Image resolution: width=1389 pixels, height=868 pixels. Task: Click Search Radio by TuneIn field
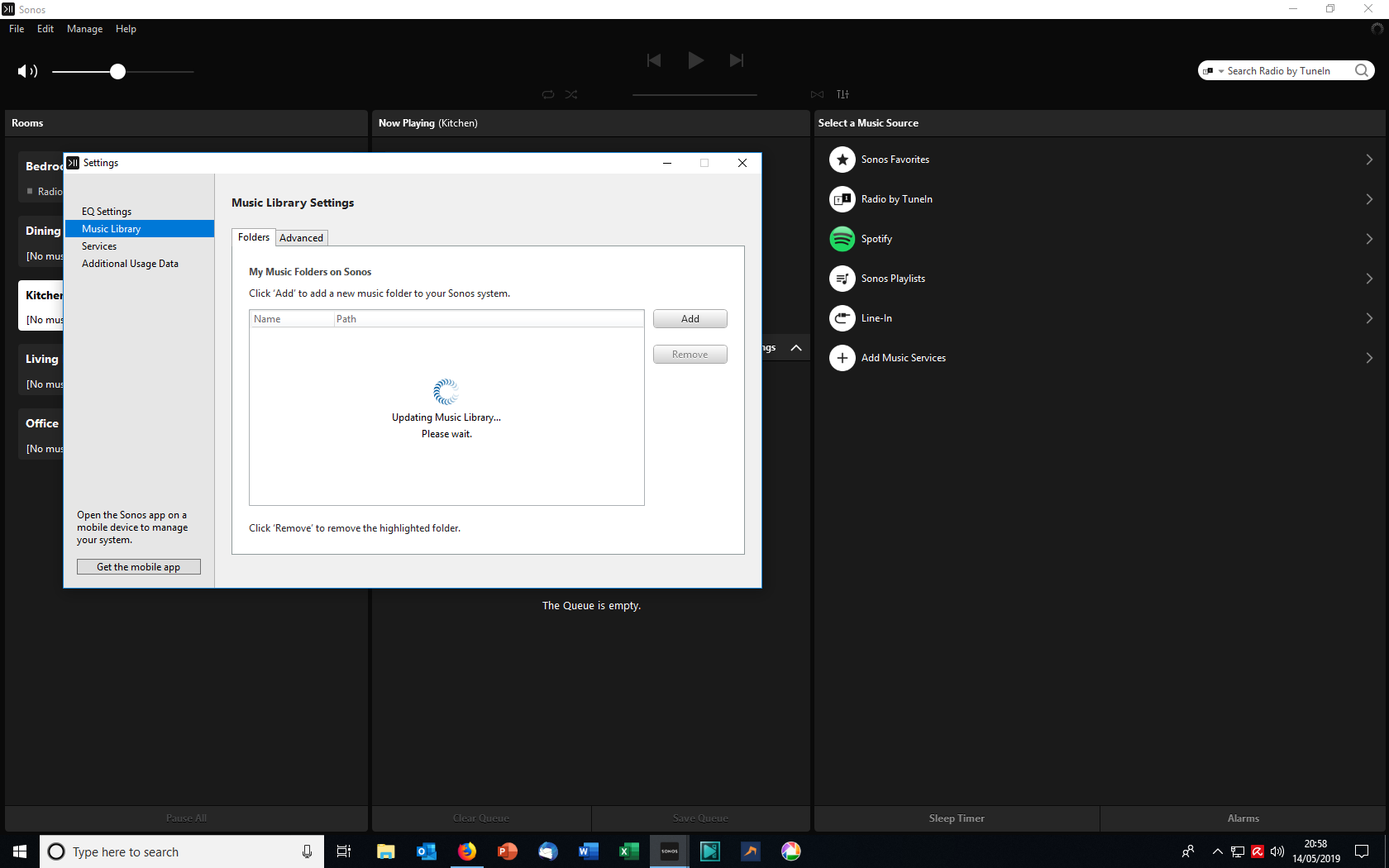[1286, 70]
